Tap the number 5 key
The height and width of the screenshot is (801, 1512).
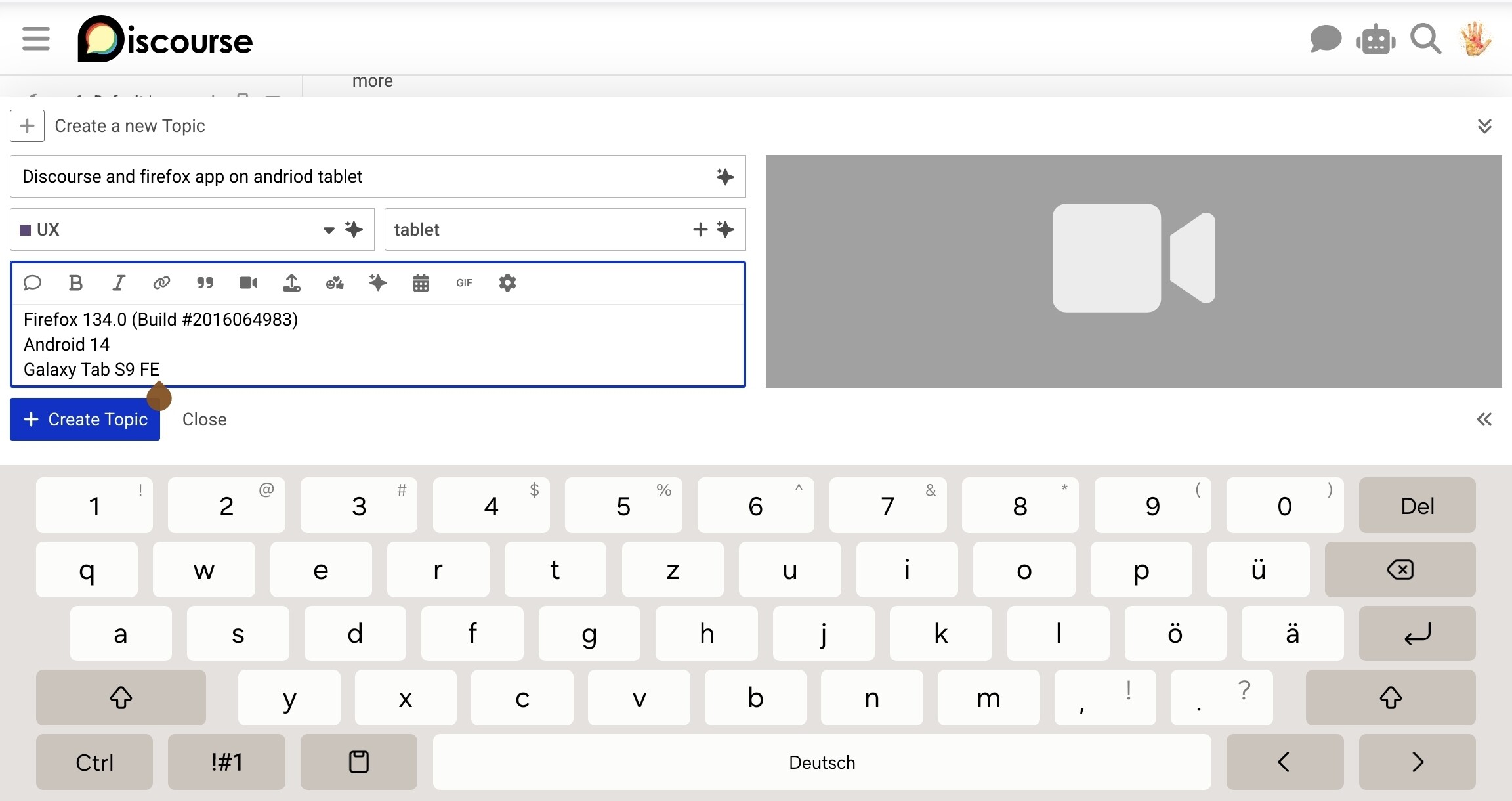[x=623, y=506]
